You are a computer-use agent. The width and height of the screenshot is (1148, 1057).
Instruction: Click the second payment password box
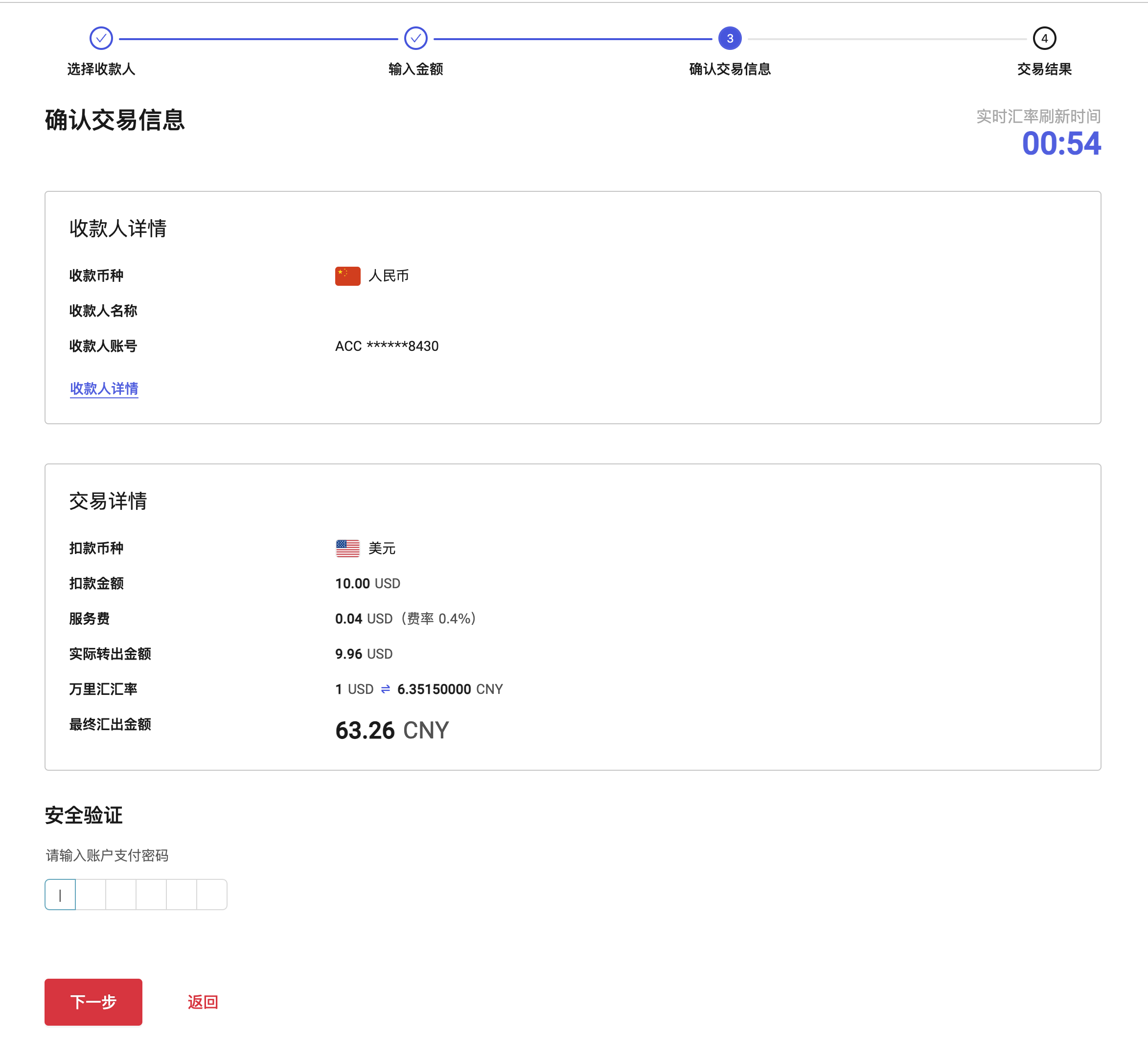[91, 895]
